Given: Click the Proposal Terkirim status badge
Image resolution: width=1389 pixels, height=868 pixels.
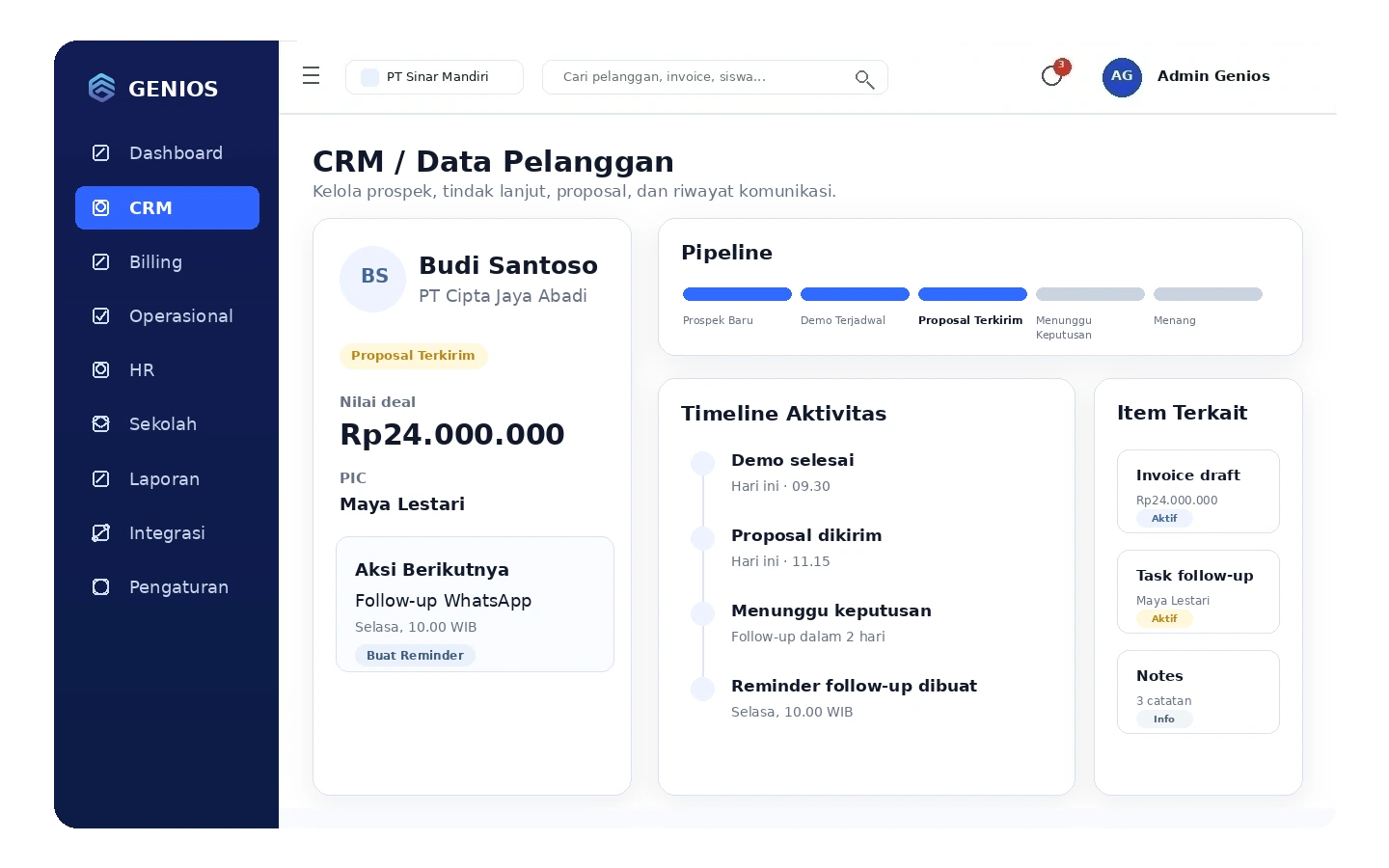Looking at the screenshot, I should [413, 356].
